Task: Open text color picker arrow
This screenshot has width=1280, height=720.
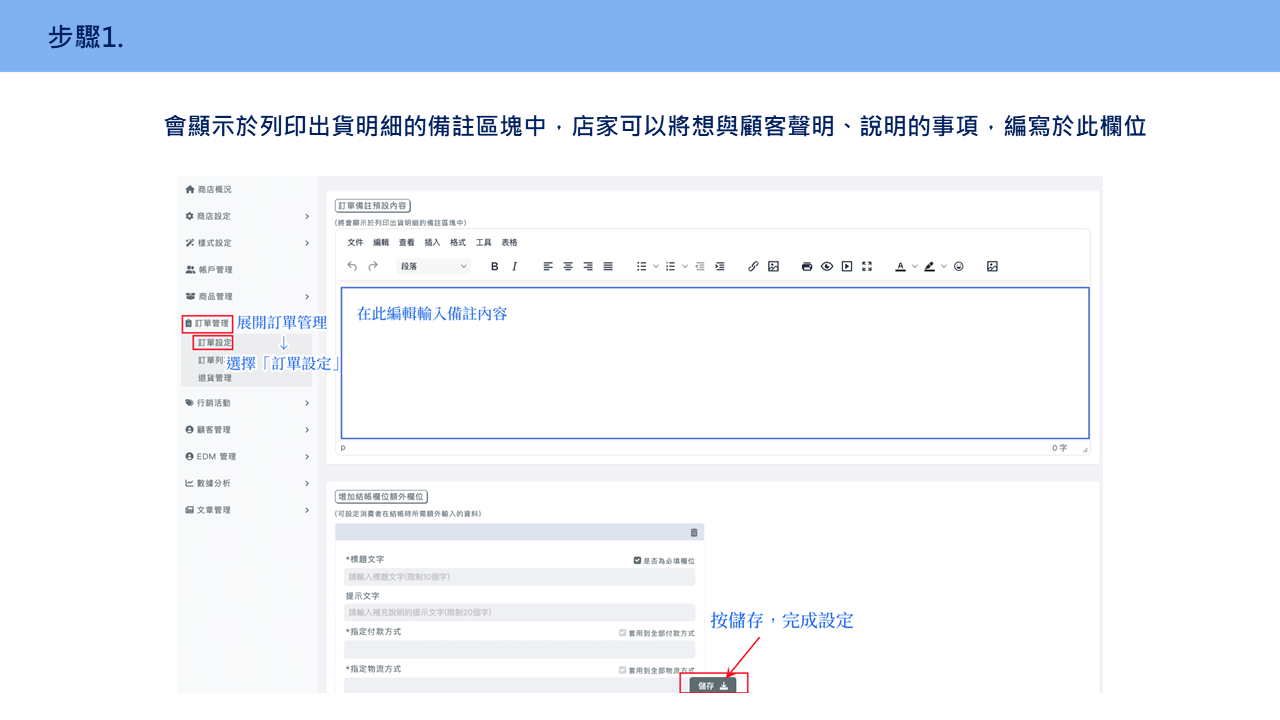Action: pyautogui.click(x=915, y=266)
